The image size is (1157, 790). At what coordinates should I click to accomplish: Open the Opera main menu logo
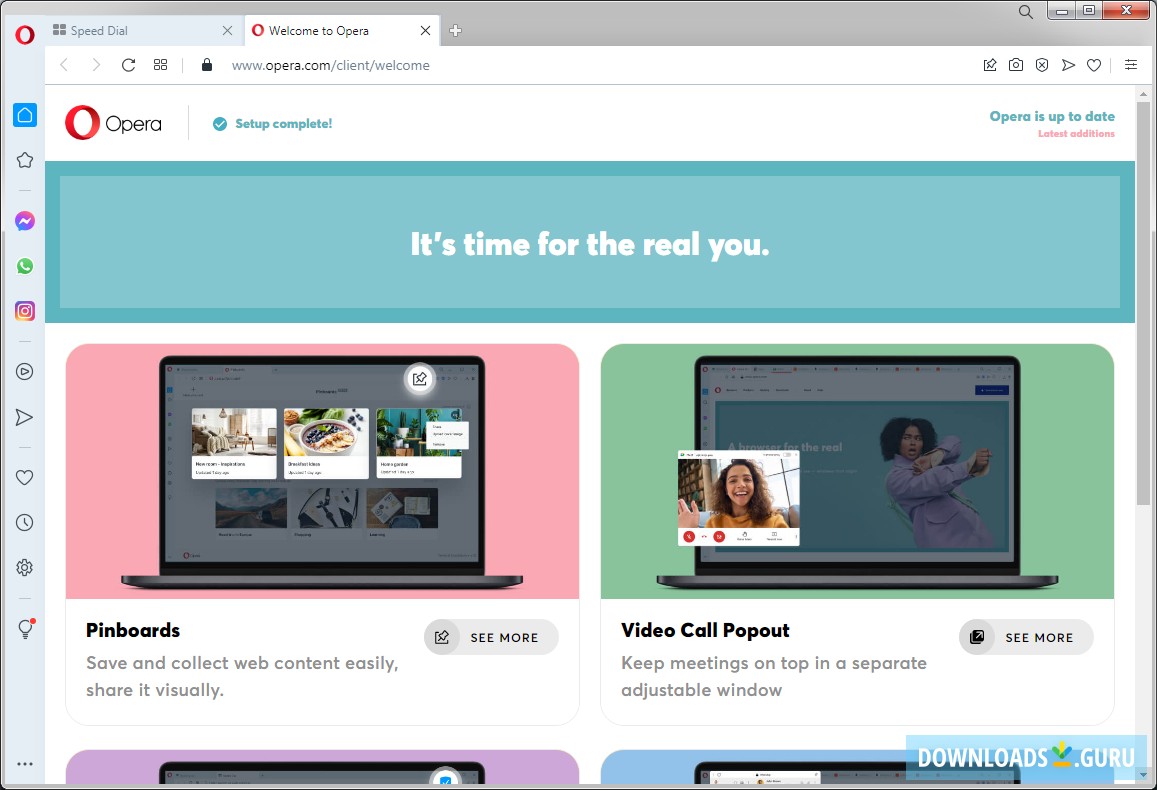[25, 34]
